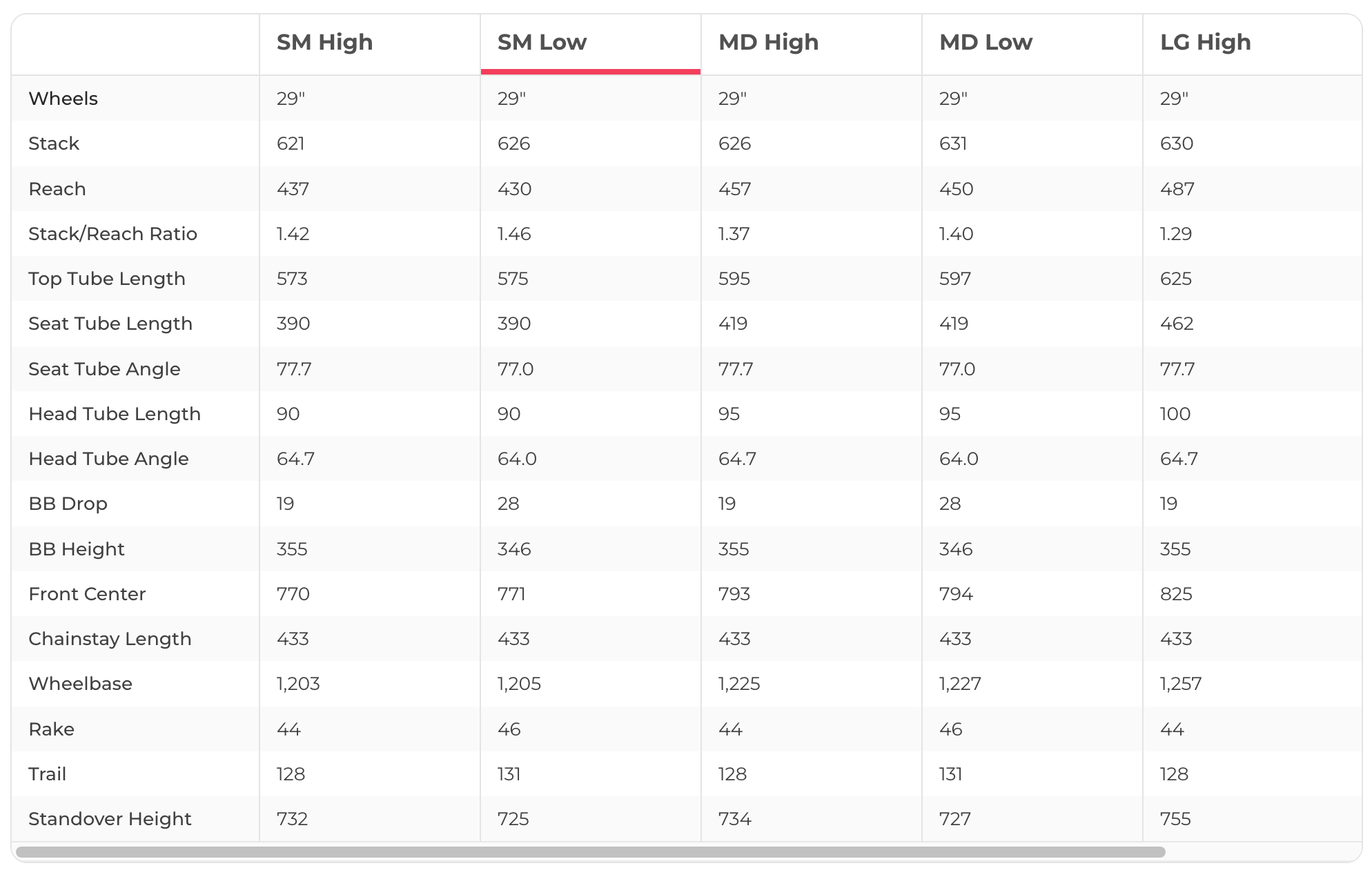1372x879 pixels.
Task: Click the Wheels row label
Action: pyautogui.click(x=63, y=99)
